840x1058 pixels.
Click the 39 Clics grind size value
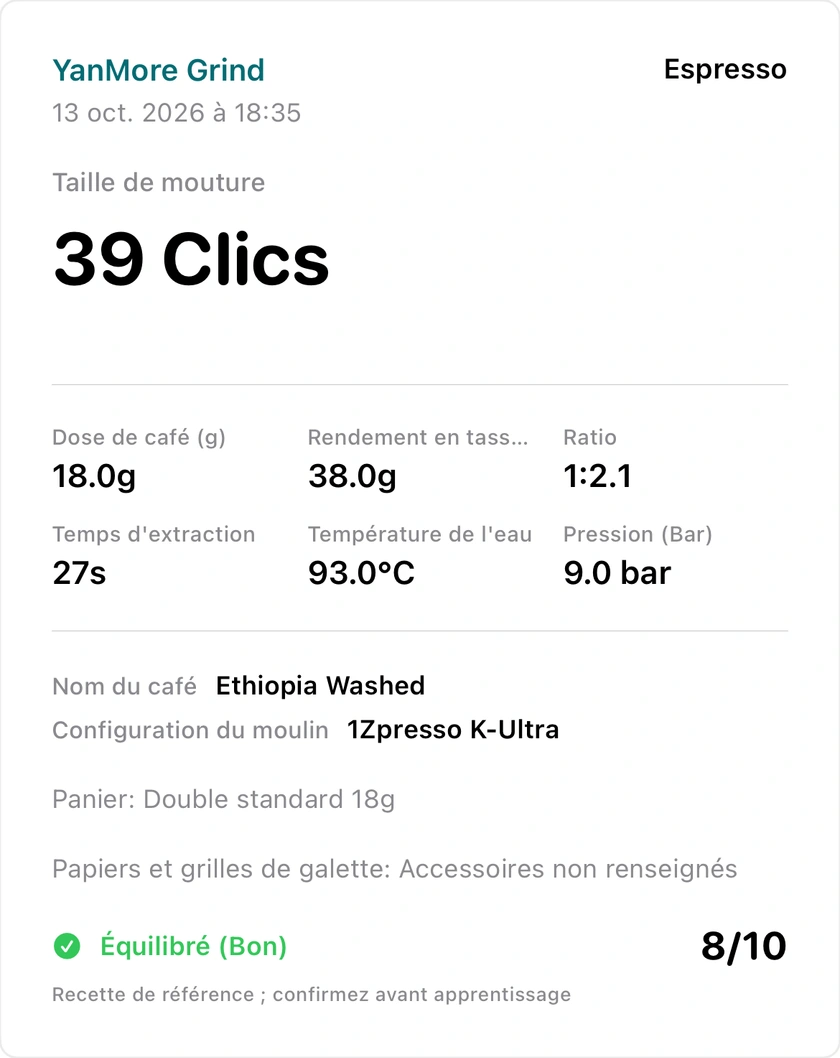(191, 259)
